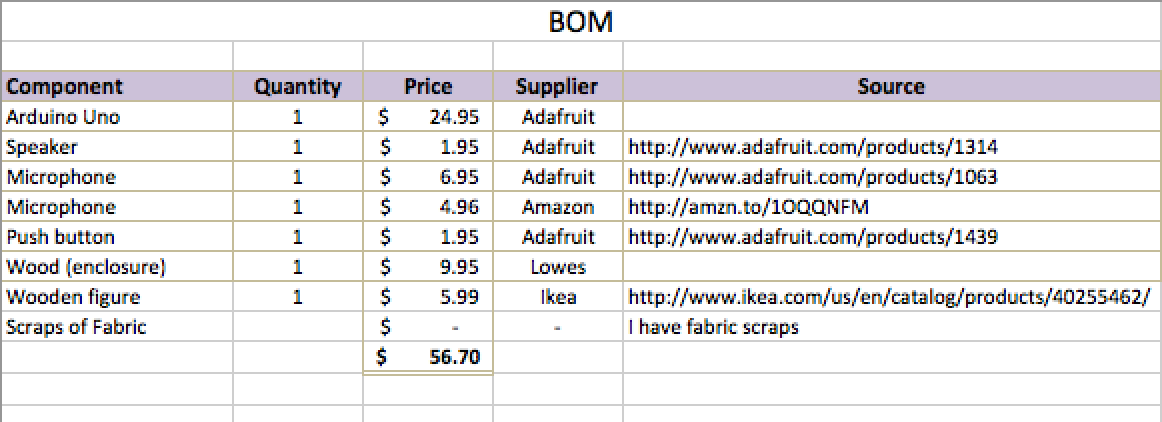Click the BOM title cell
1162x422 pixels.
580,22
